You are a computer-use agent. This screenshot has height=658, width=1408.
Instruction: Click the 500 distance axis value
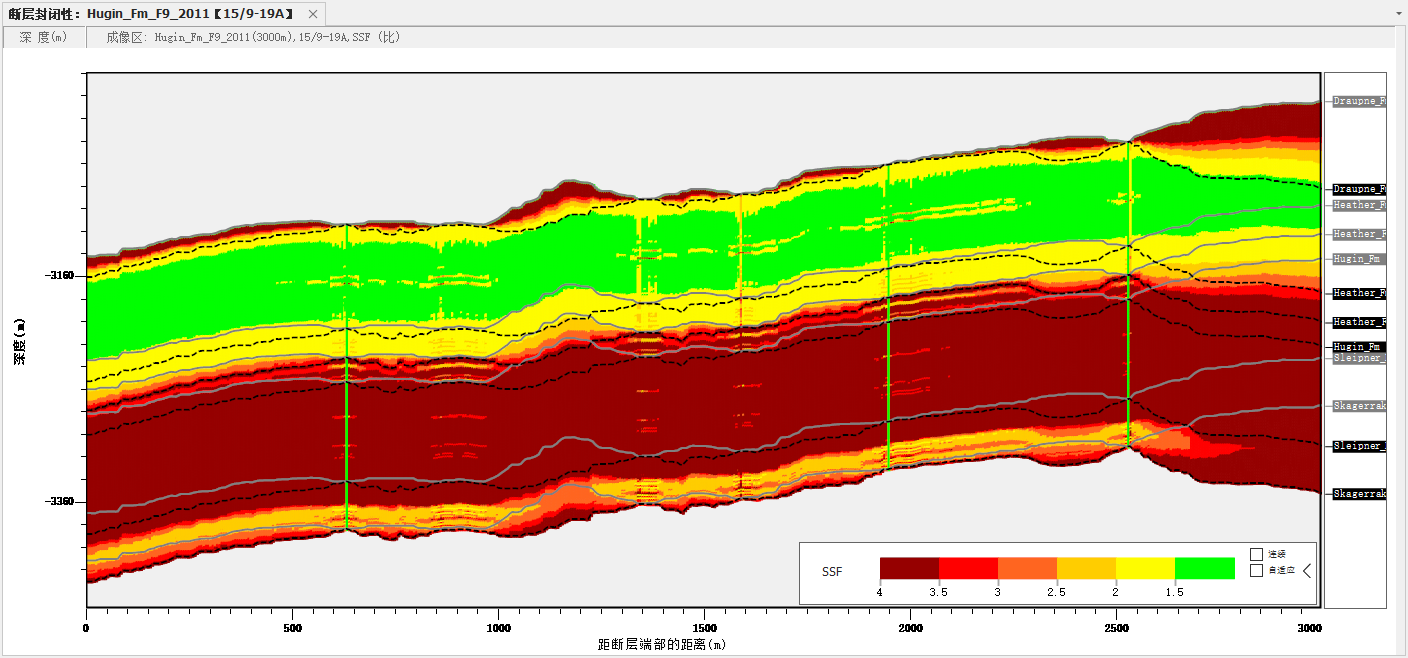[x=292, y=629]
